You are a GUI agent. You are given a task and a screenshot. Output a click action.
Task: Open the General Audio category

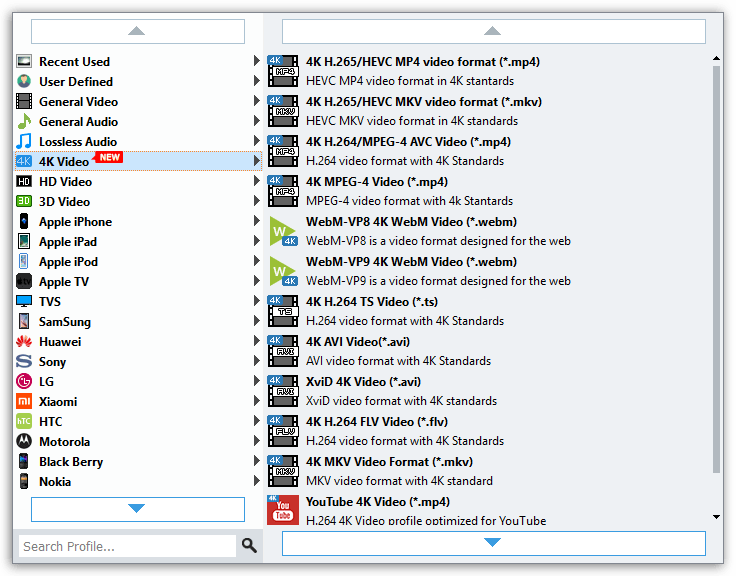point(138,122)
